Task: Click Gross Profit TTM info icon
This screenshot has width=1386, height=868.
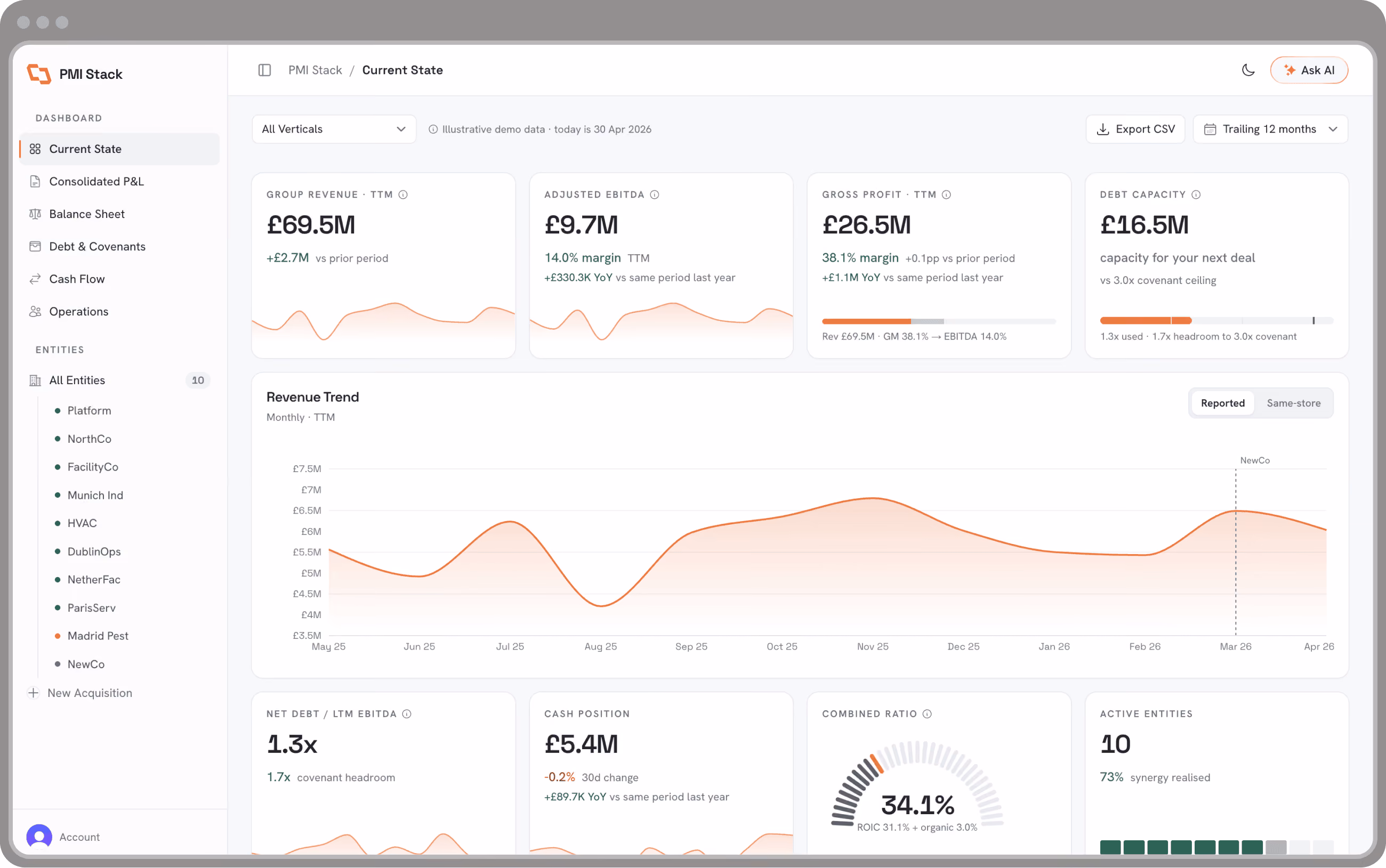Action: coord(947,194)
